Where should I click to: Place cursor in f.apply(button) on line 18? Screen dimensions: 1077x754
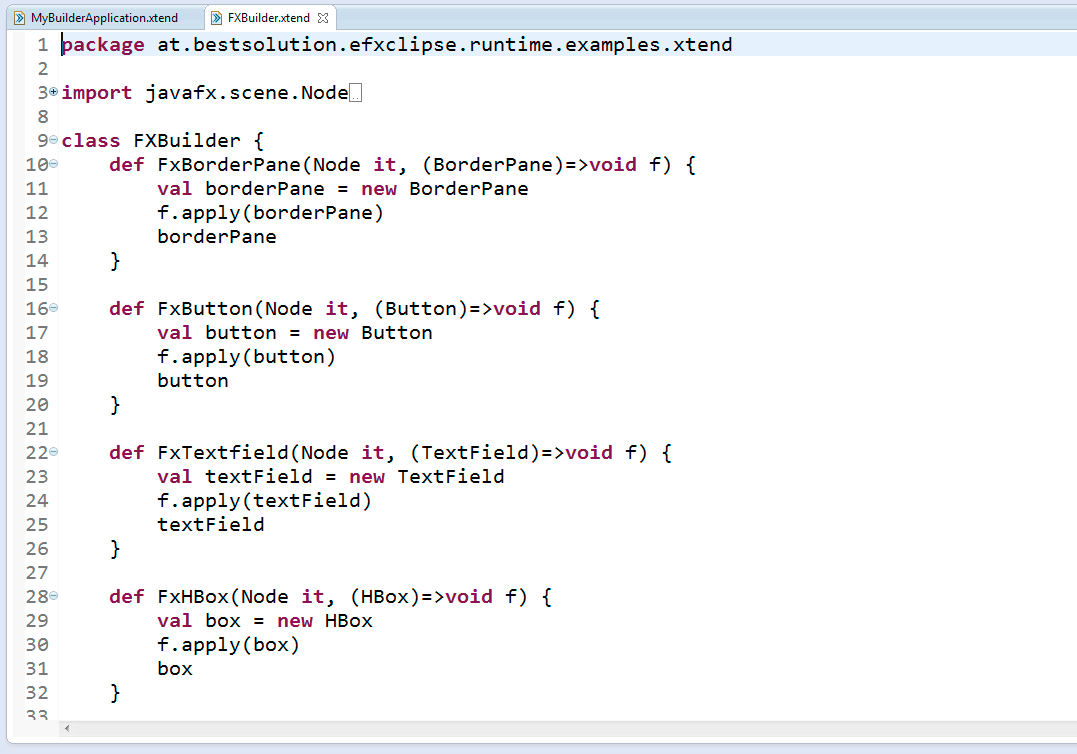[246, 357]
